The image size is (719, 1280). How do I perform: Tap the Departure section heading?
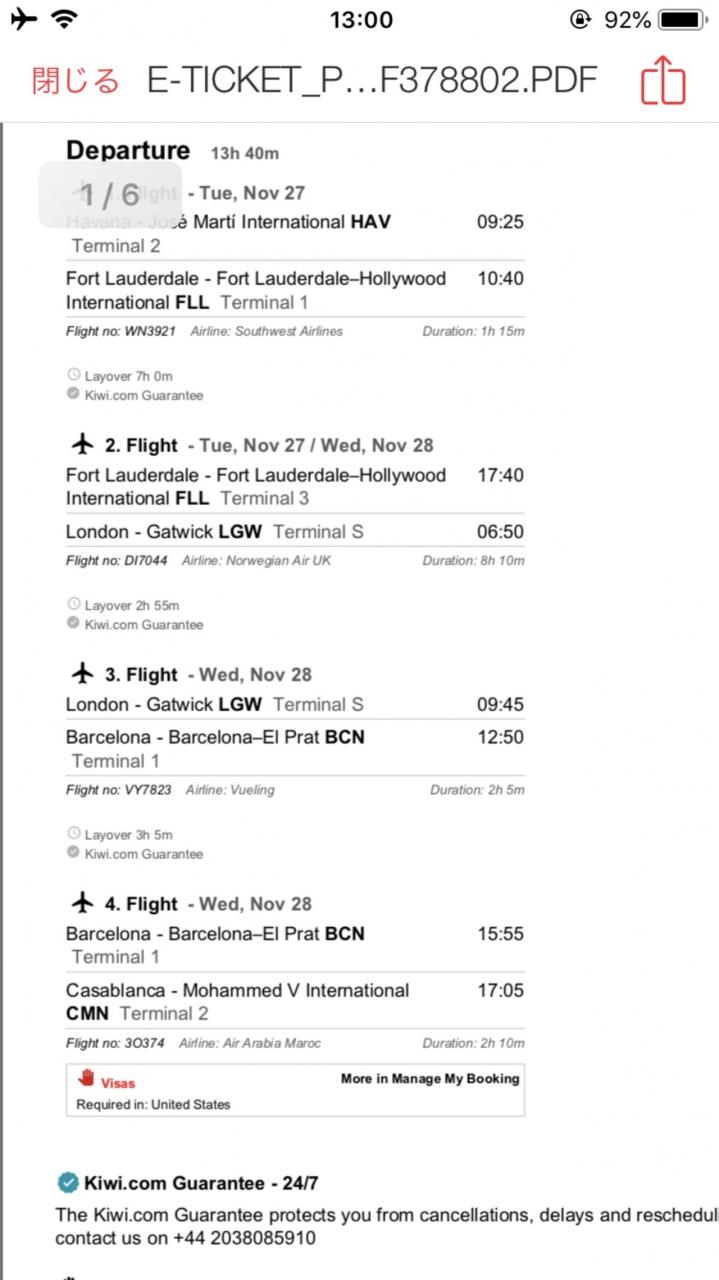click(x=128, y=151)
